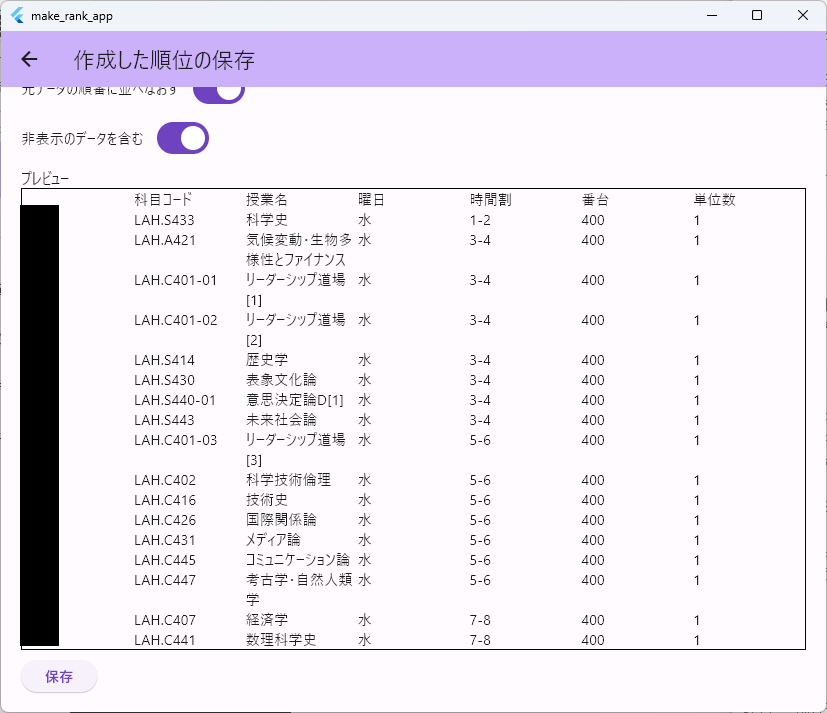Toggle the partially hidden switch at top
The width and height of the screenshot is (827, 713).
tap(218, 93)
